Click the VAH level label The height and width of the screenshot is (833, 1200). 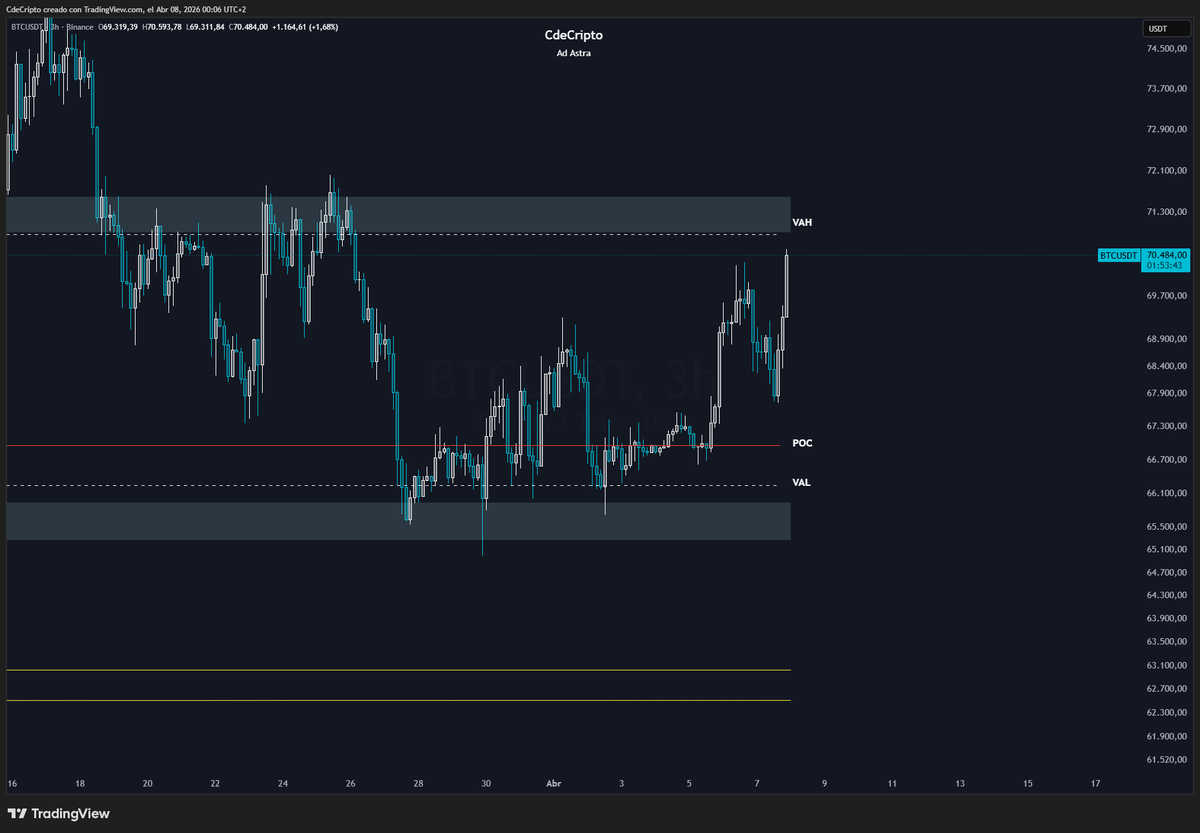point(802,222)
